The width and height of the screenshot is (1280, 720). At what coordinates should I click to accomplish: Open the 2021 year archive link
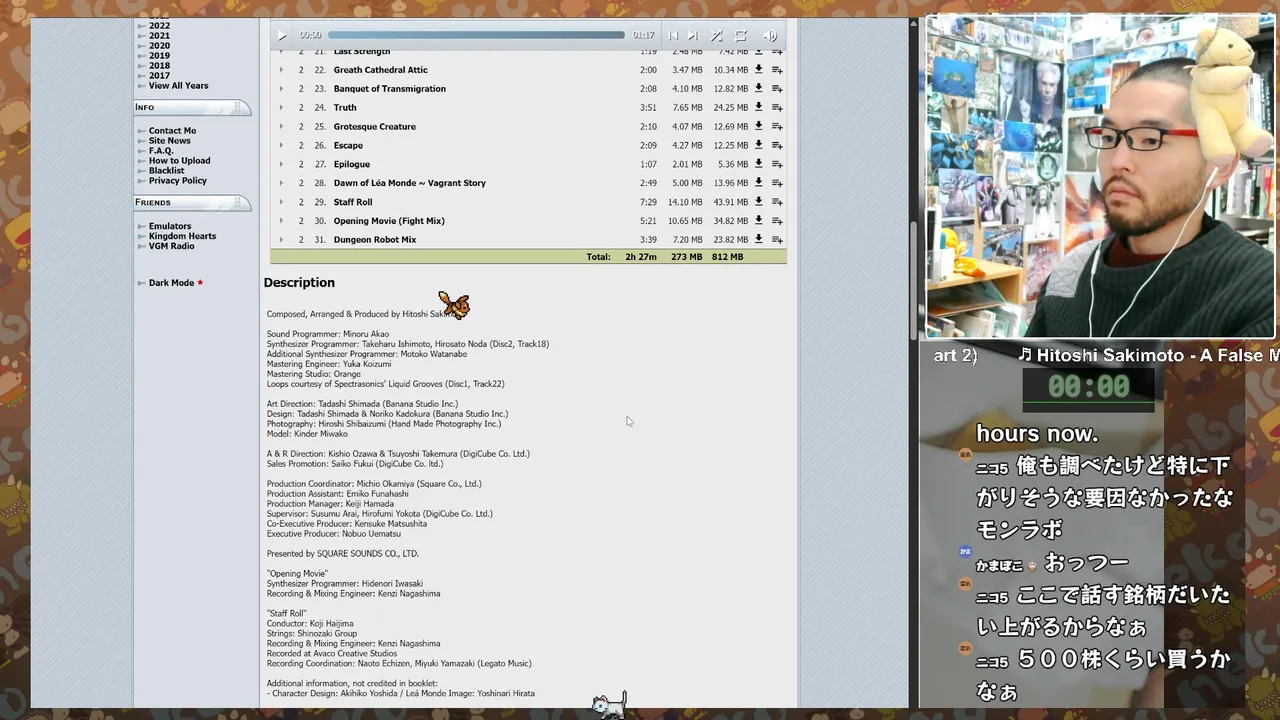click(159, 36)
